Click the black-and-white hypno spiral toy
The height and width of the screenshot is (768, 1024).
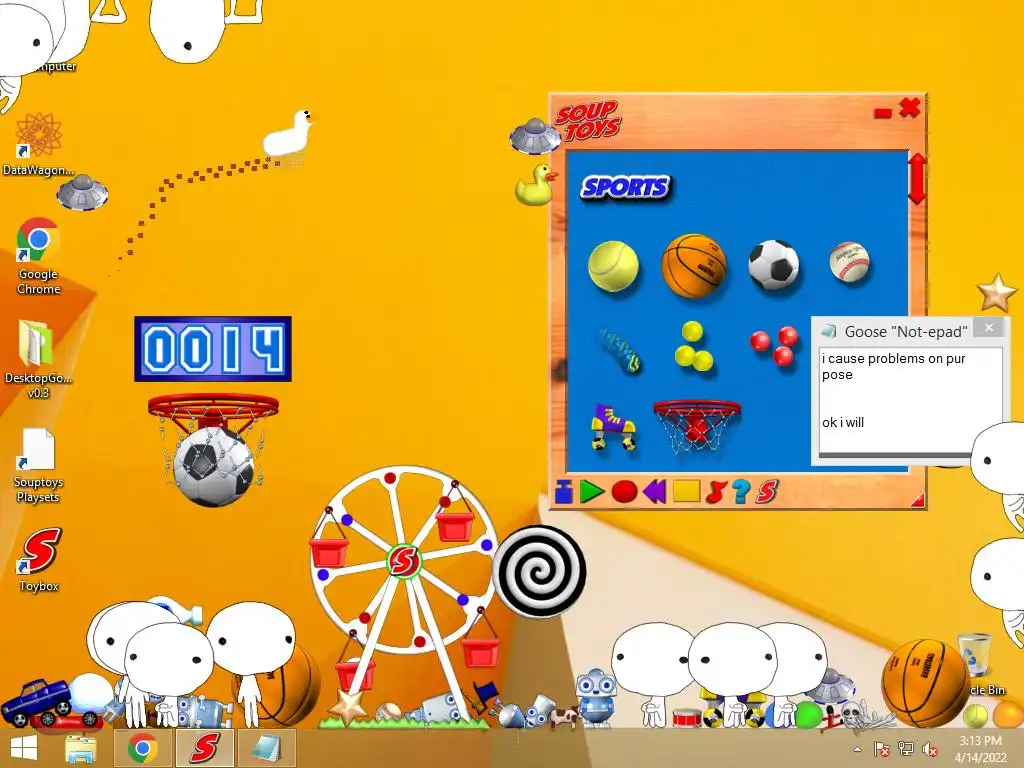tap(539, 571)
